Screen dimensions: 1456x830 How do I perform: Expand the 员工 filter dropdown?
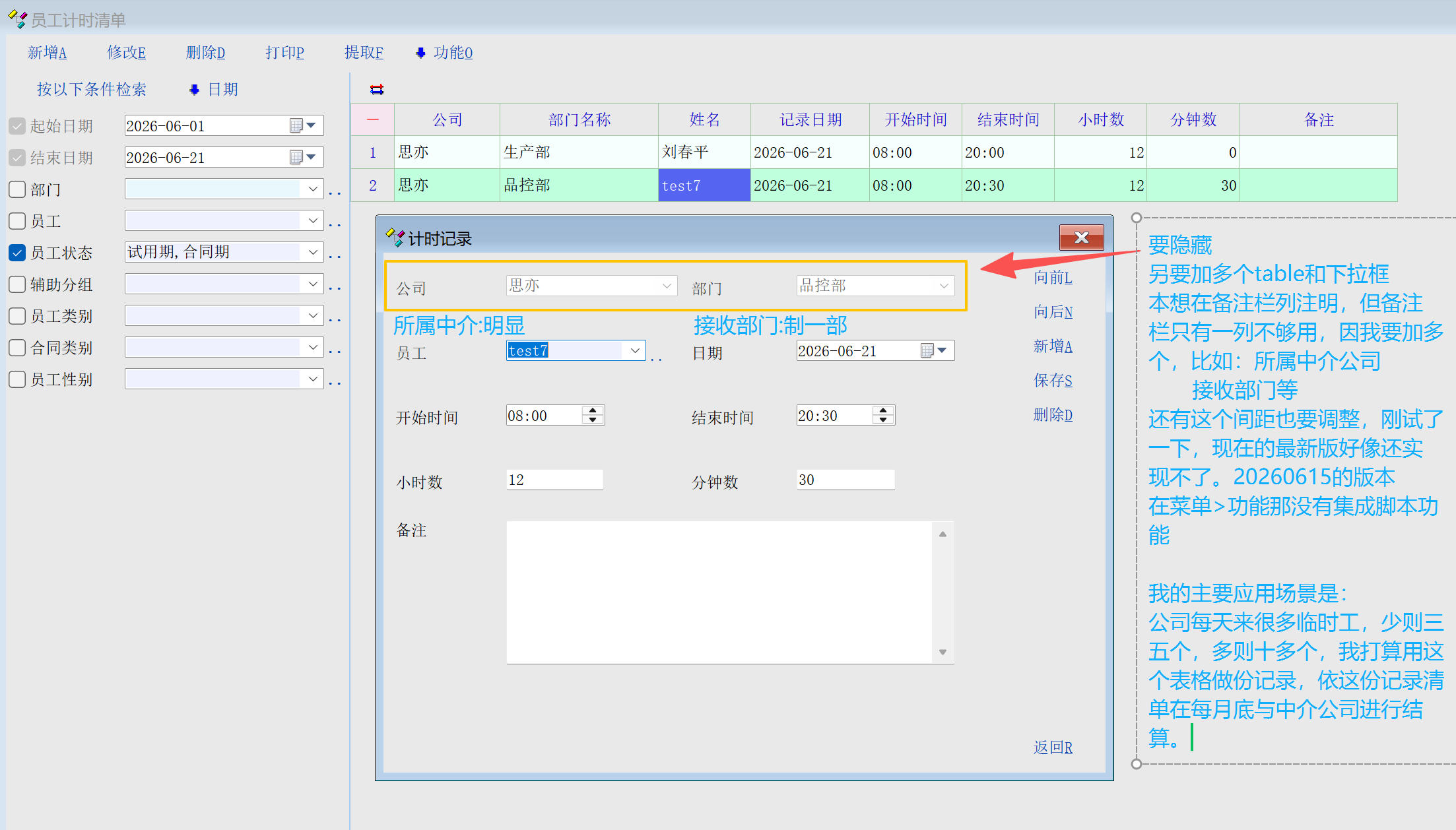point(313,220)
